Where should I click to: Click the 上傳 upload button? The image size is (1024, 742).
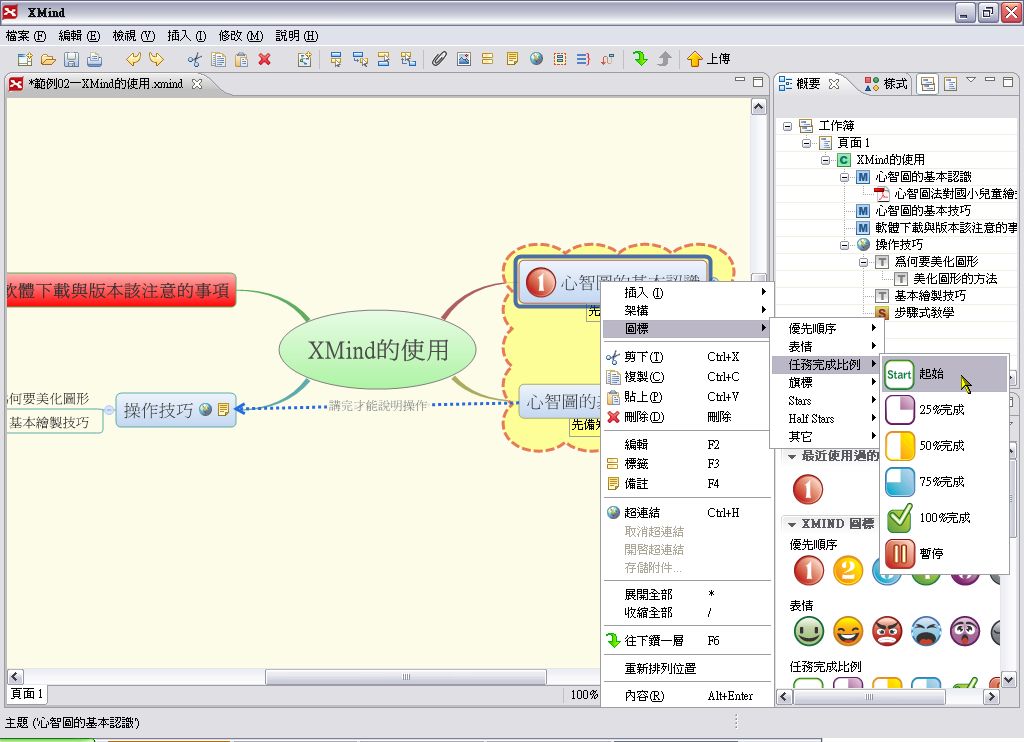click(x=709, y=59)
